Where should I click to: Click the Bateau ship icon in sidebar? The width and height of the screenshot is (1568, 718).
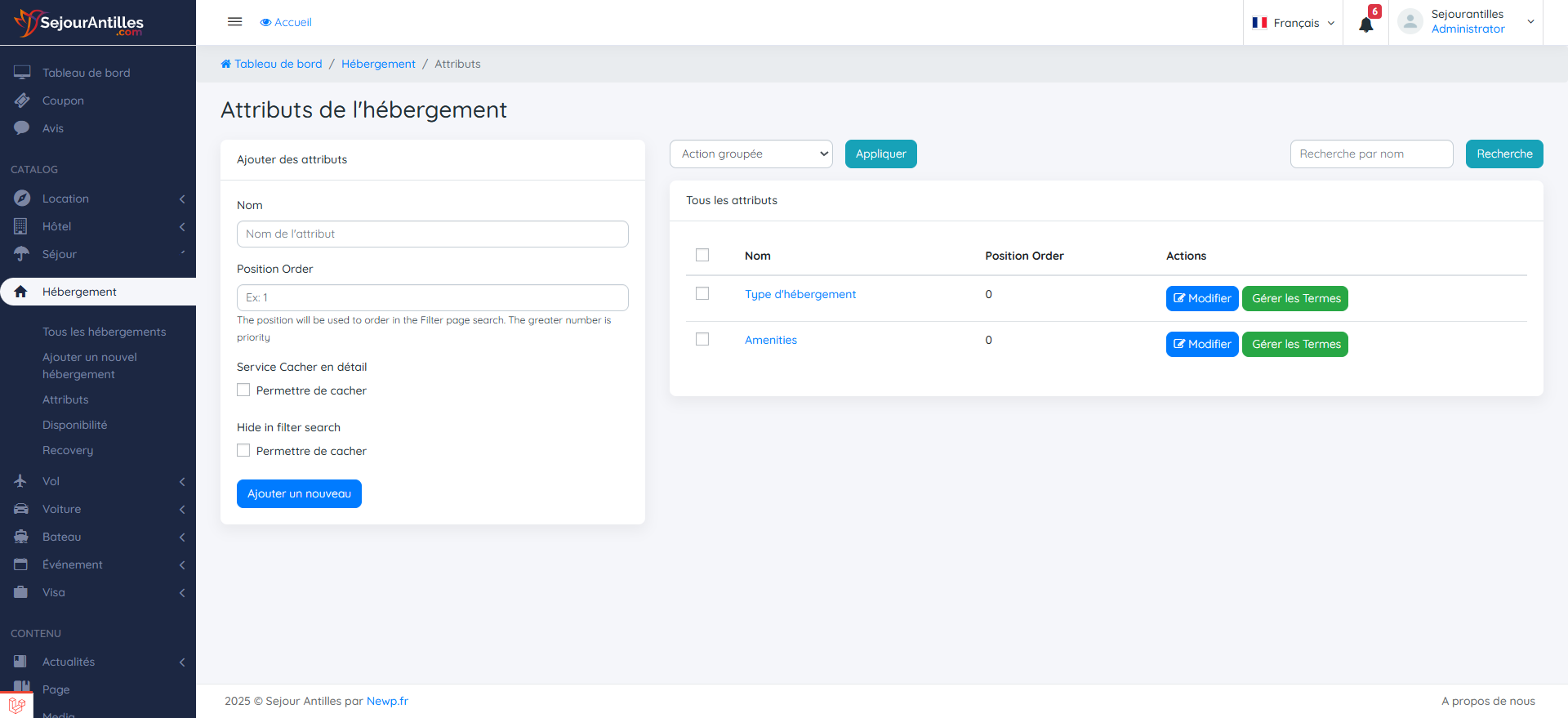pos(21,537)
